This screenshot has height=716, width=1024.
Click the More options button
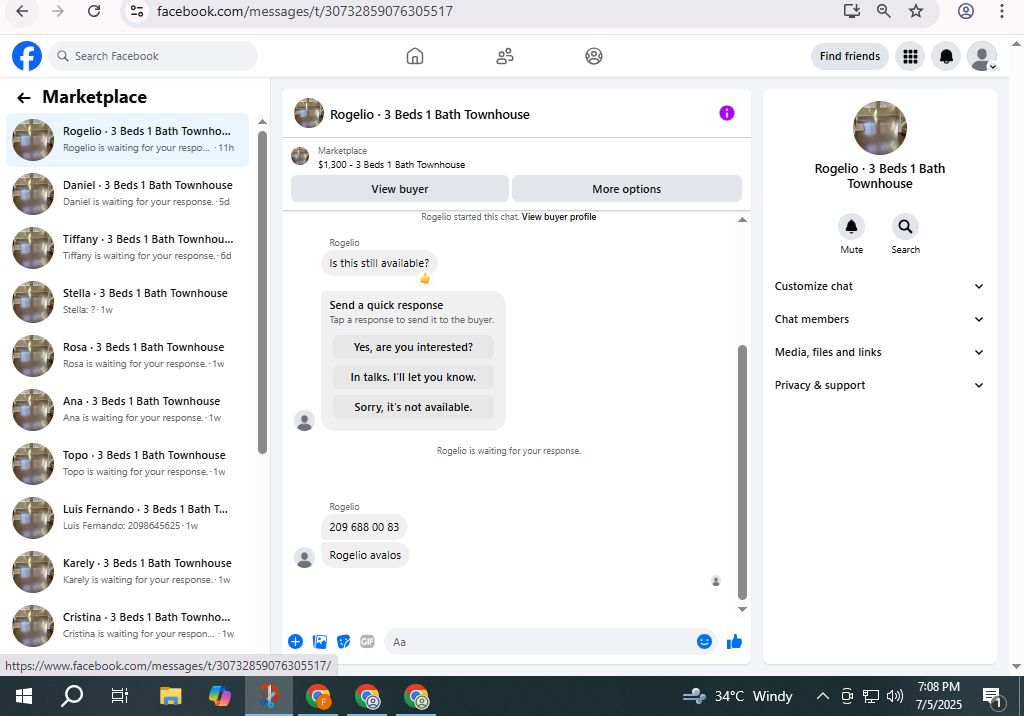[627, 189]
